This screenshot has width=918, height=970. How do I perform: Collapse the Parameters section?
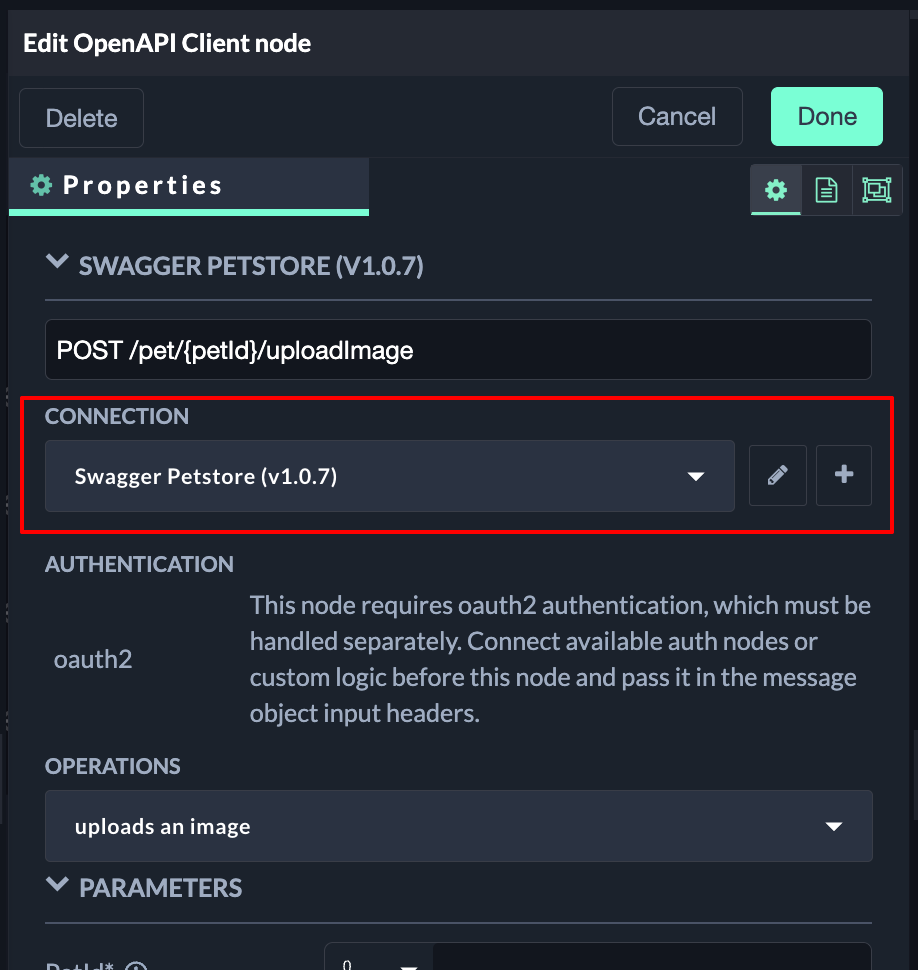[58, 887]
